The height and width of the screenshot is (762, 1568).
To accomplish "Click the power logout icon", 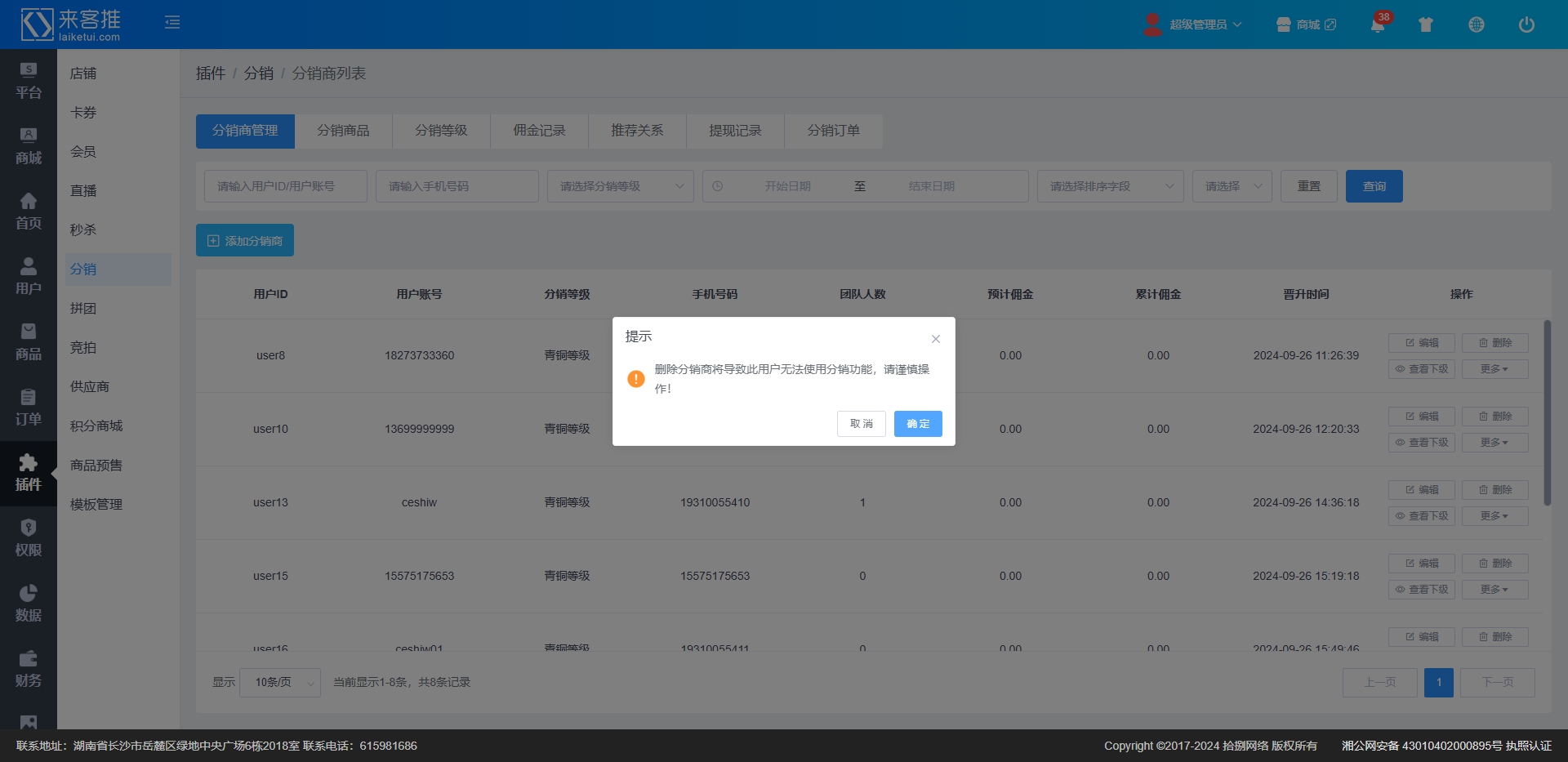I will click(1526, 25).
